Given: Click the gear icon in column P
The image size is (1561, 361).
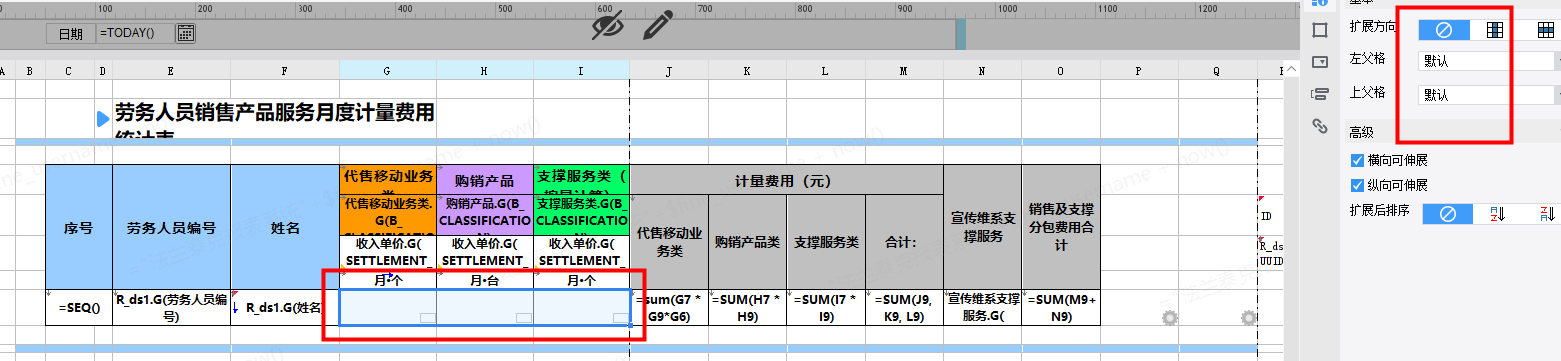Looking at the screenshot, I should tap(1170, 318).
